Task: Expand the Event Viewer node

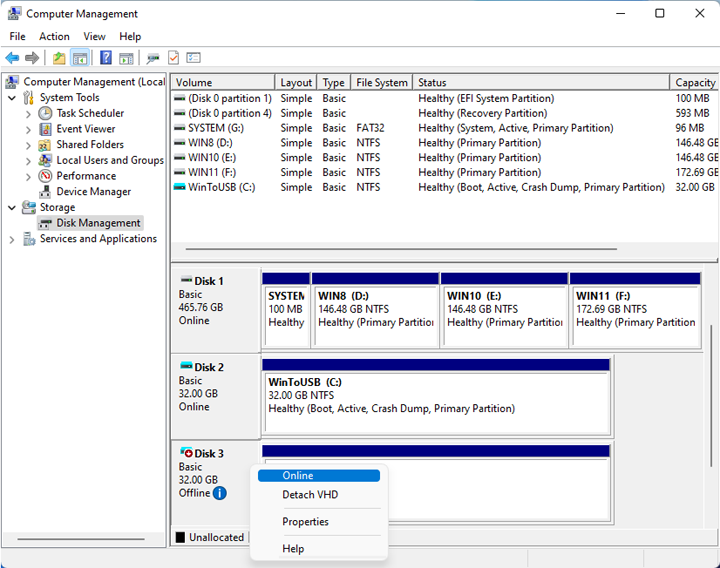Action: [28, 130]
